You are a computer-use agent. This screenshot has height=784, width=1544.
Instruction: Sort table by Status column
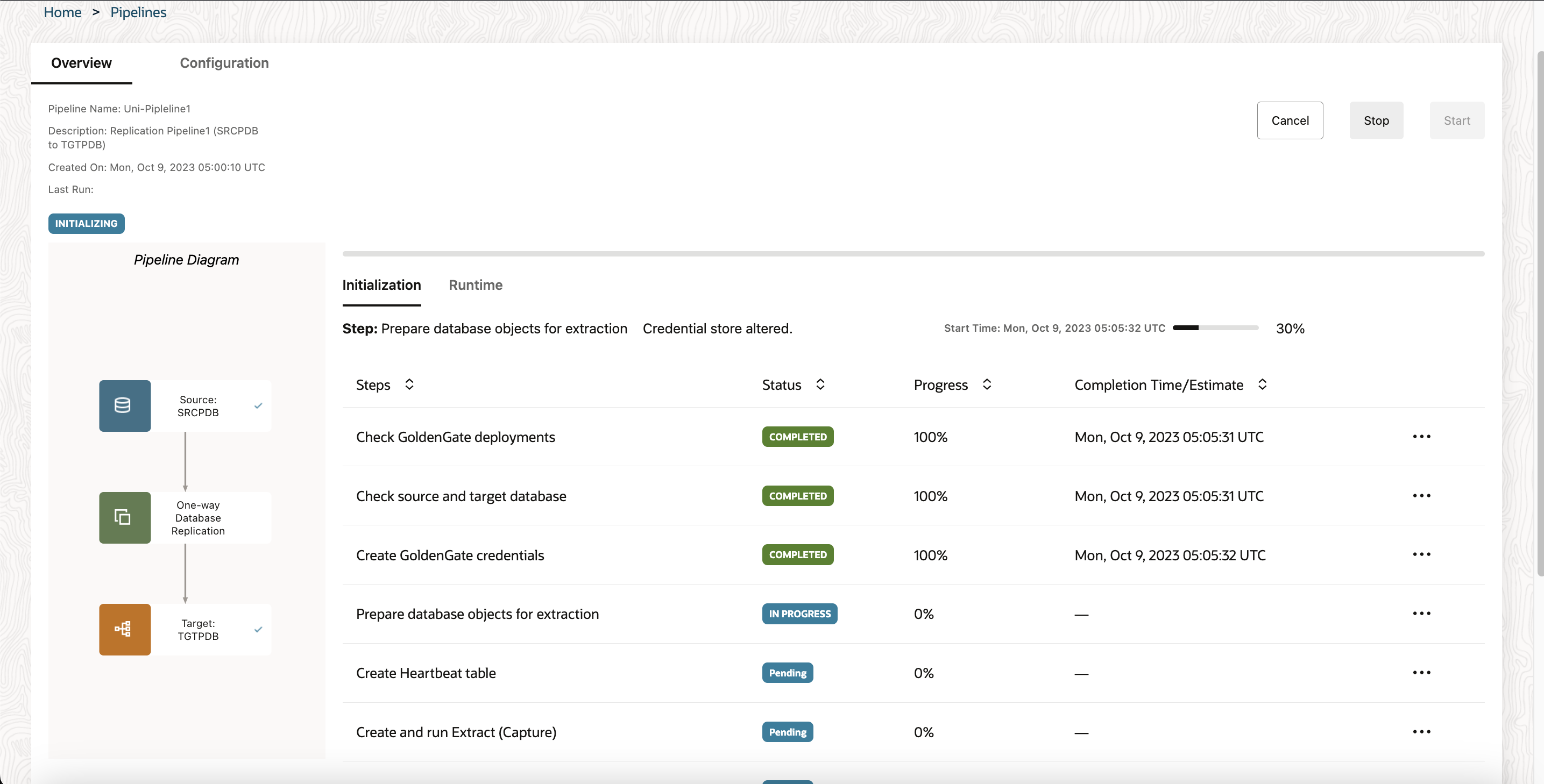(820, 384)
